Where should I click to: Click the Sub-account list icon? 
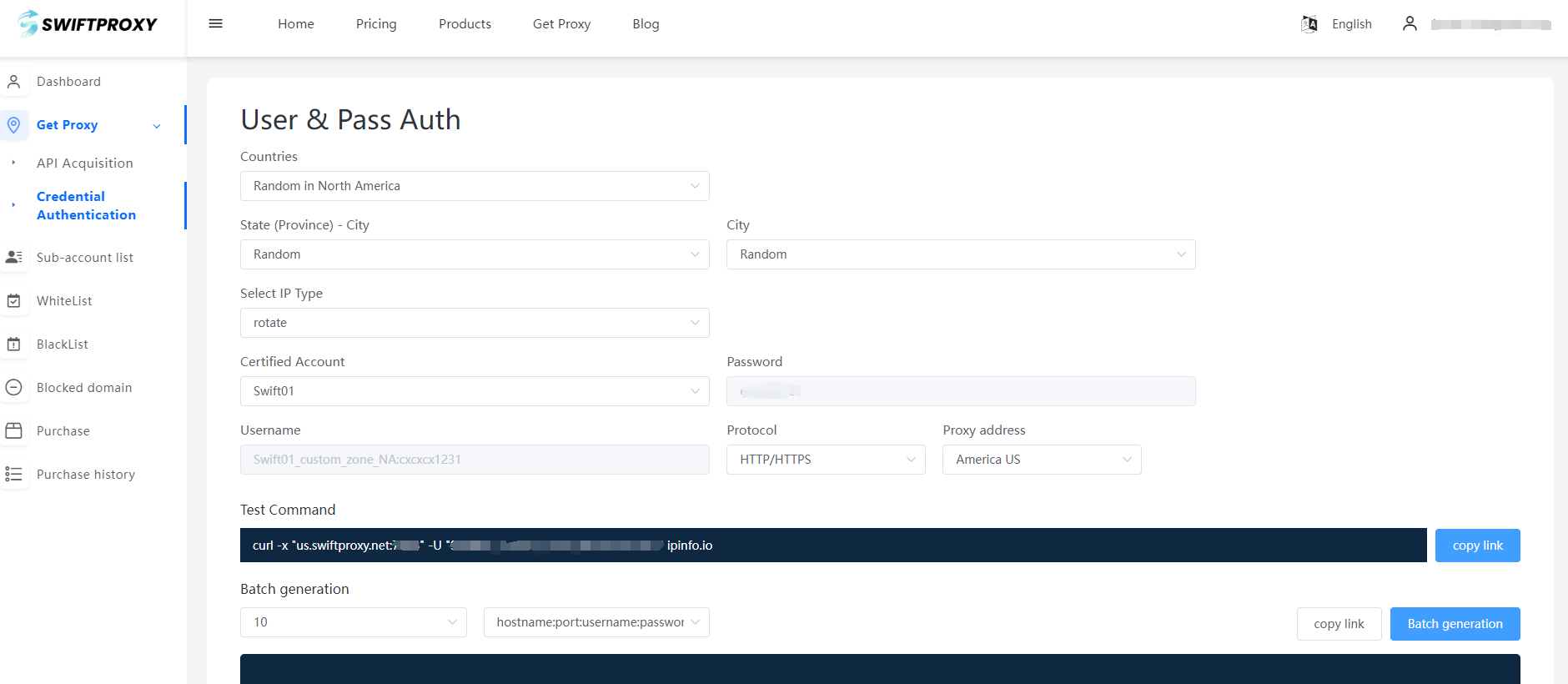(x=13, y=258)
